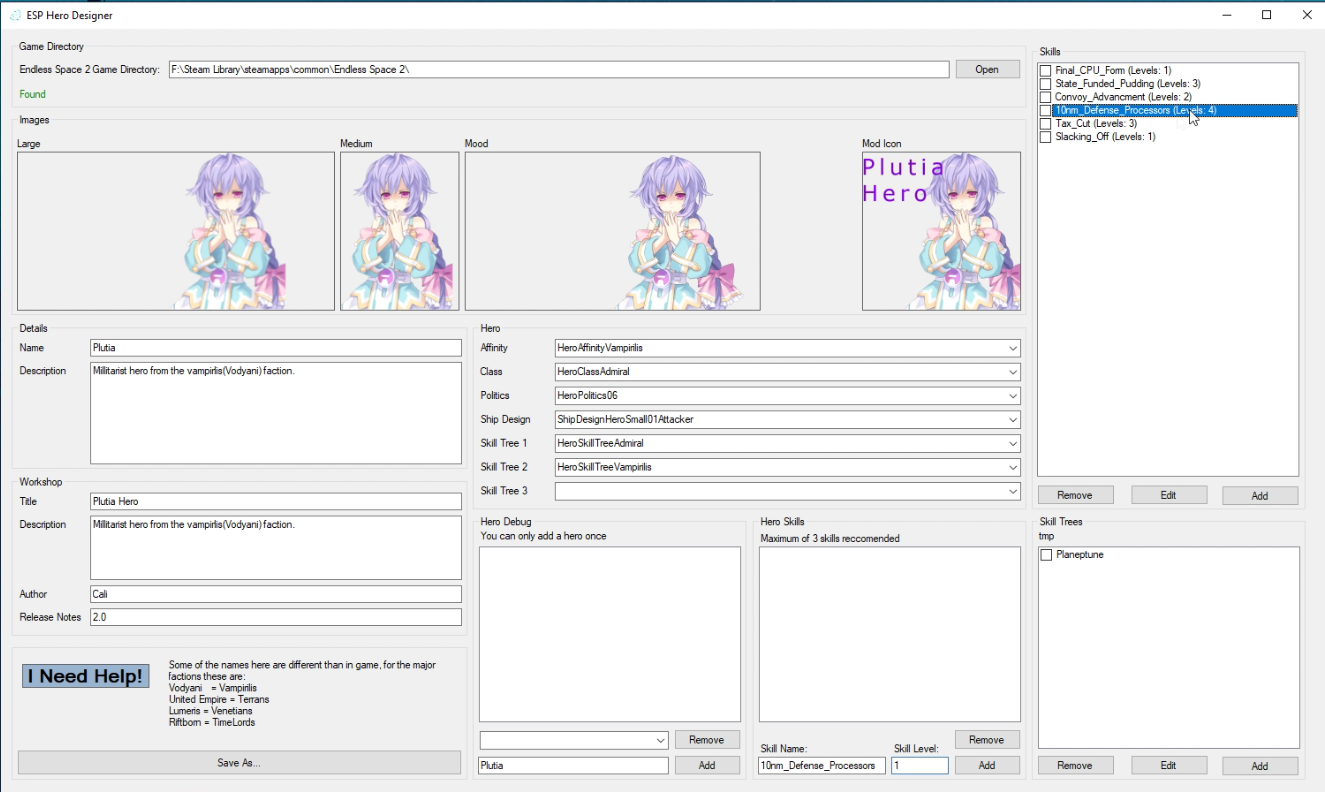Image resolution: width=1325 pixels, height=792 pixels.
Task: Open the Affinity dropdown
Action: coord(1013,348)
